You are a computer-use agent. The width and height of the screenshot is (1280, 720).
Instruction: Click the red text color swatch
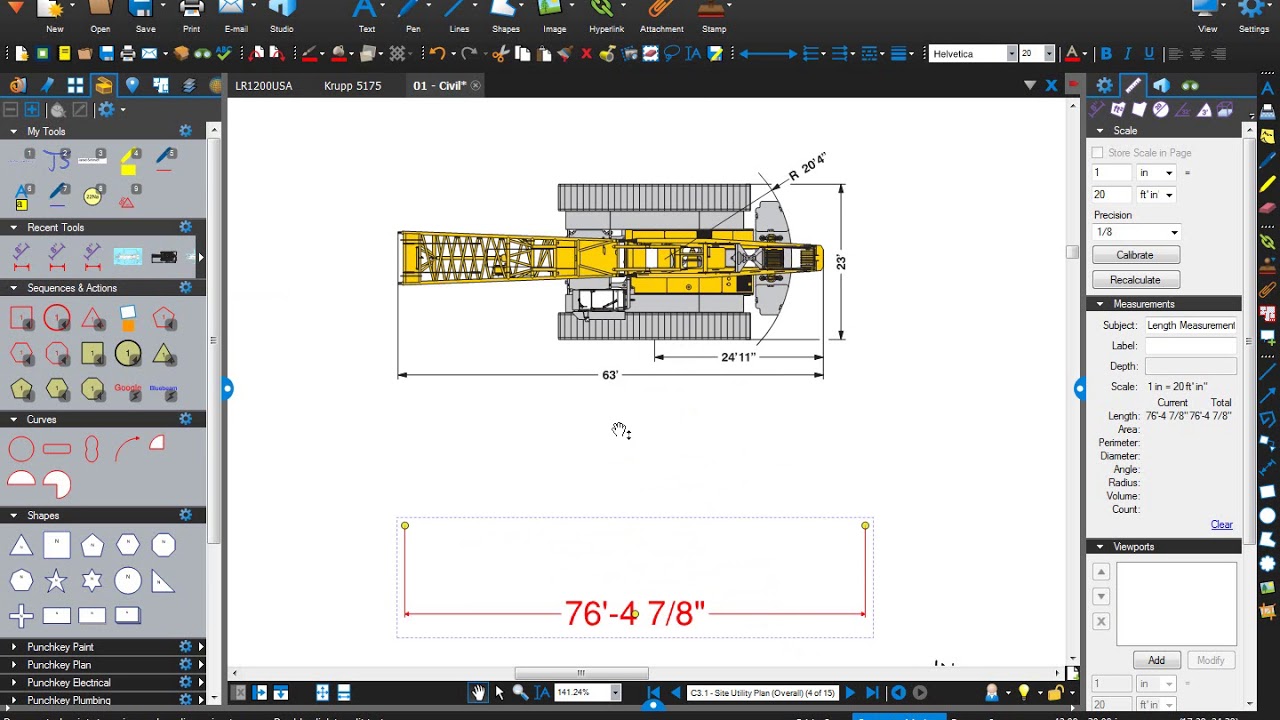tap(1072, 54)
